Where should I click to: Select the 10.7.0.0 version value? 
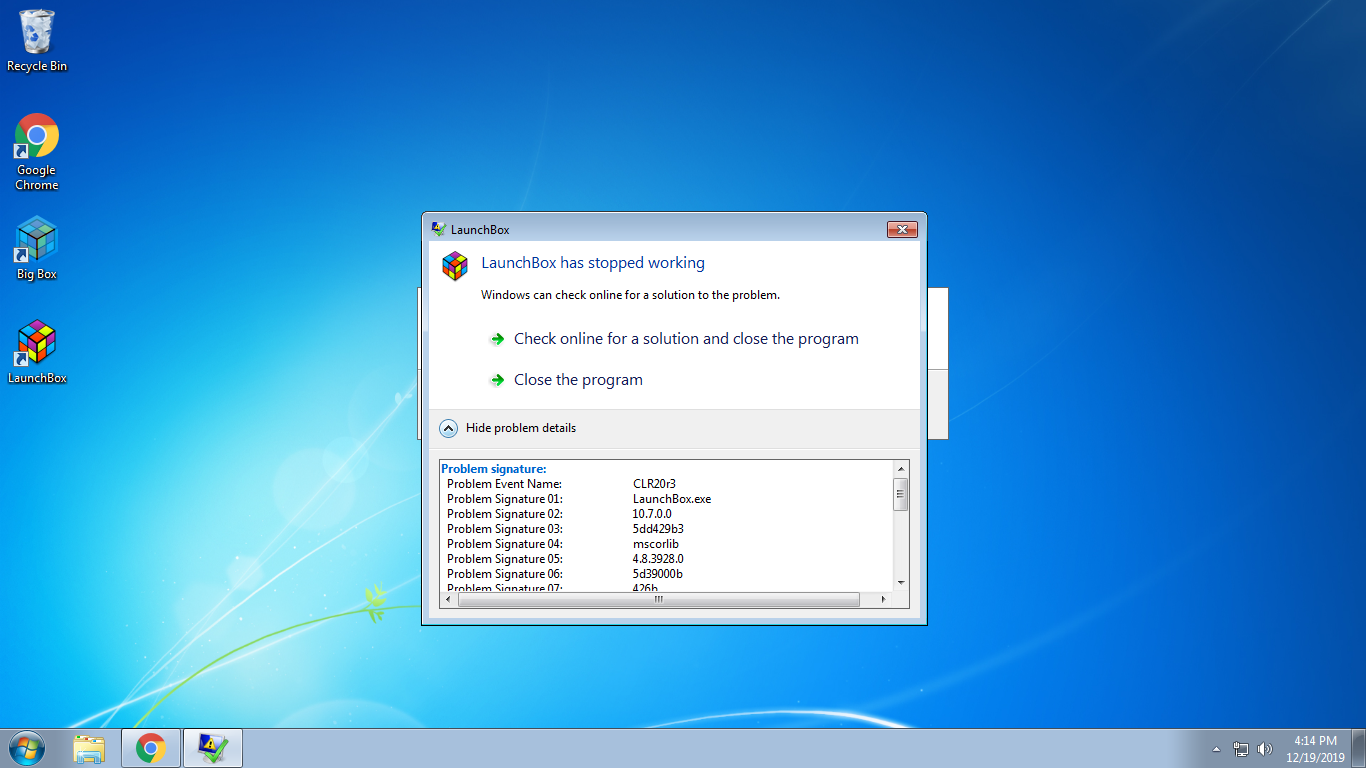652,514
